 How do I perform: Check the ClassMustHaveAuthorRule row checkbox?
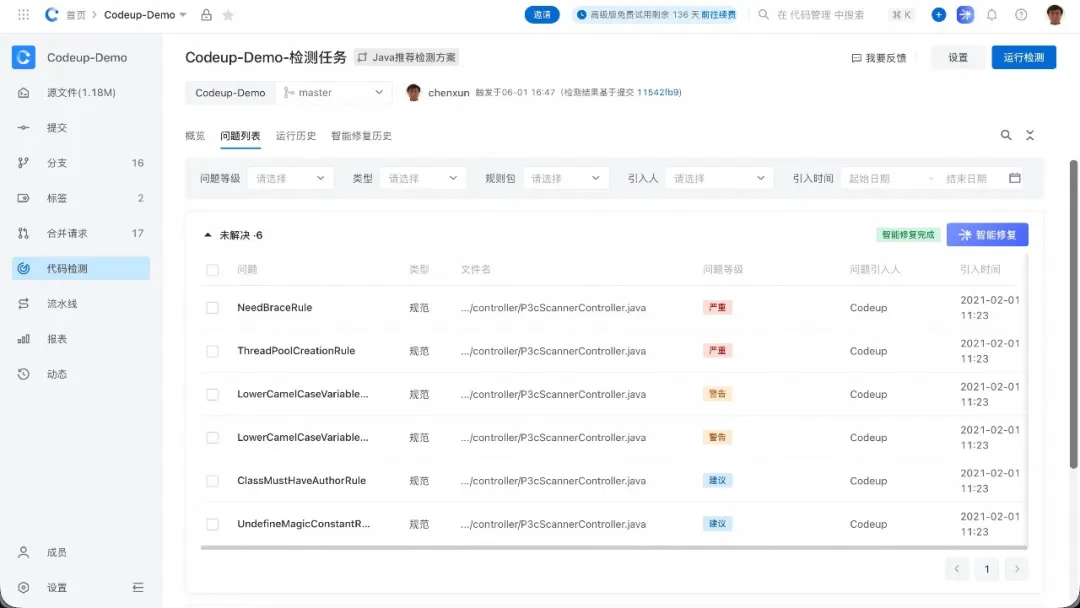click(x=212, y=481)
